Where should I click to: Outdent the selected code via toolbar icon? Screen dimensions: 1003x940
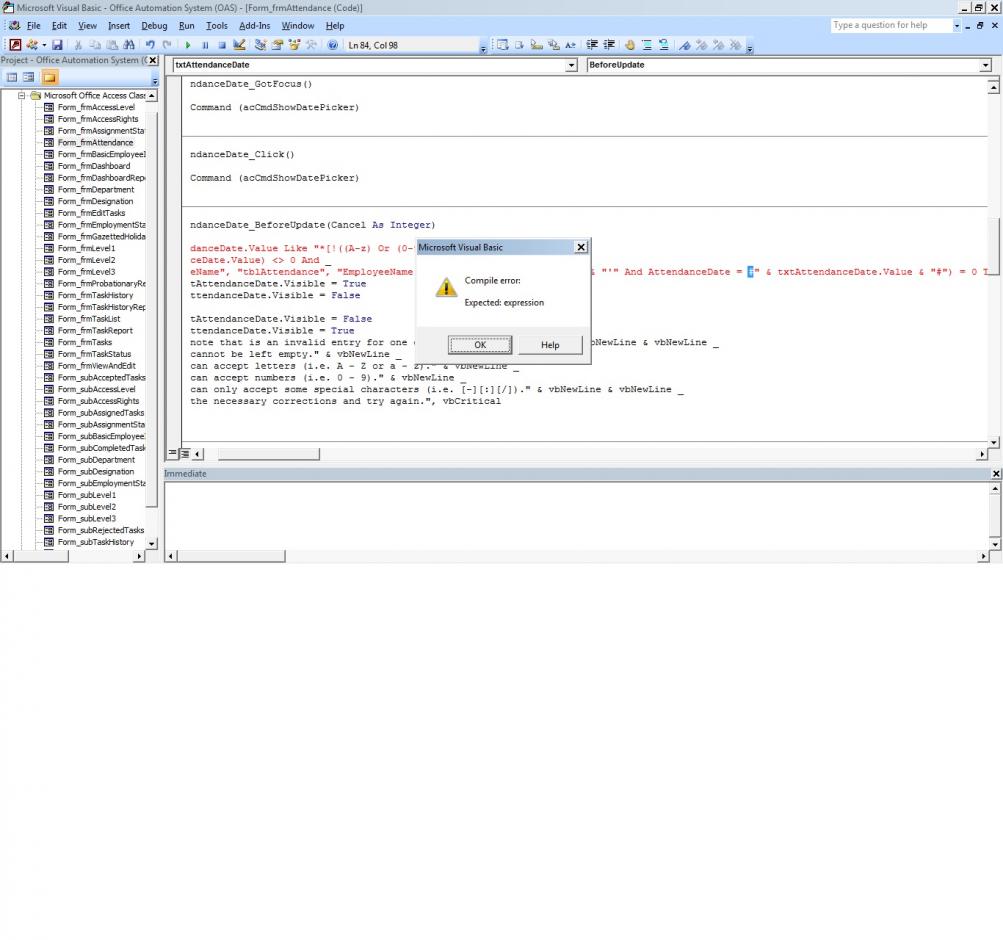609,45
